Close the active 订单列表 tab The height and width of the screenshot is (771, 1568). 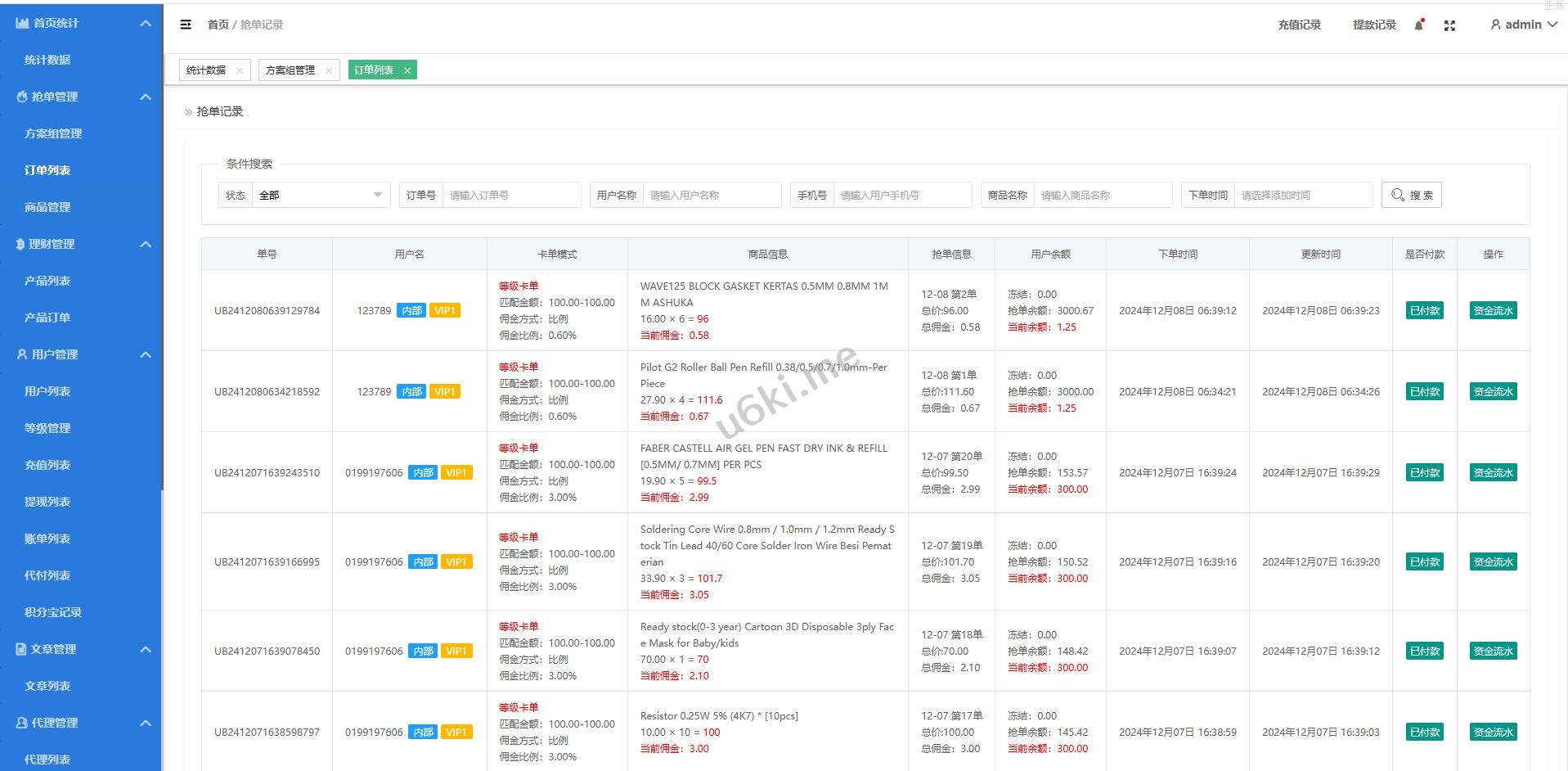(407, 70)
